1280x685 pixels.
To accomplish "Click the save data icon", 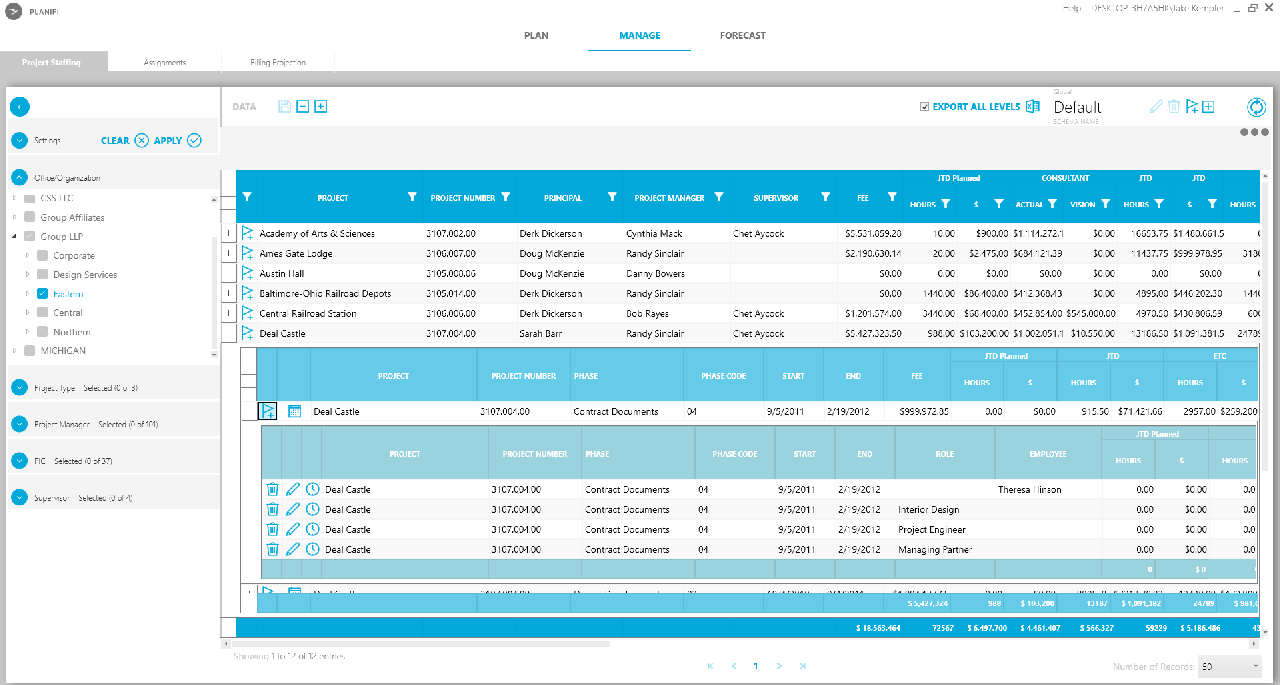I will pos(285,106).
